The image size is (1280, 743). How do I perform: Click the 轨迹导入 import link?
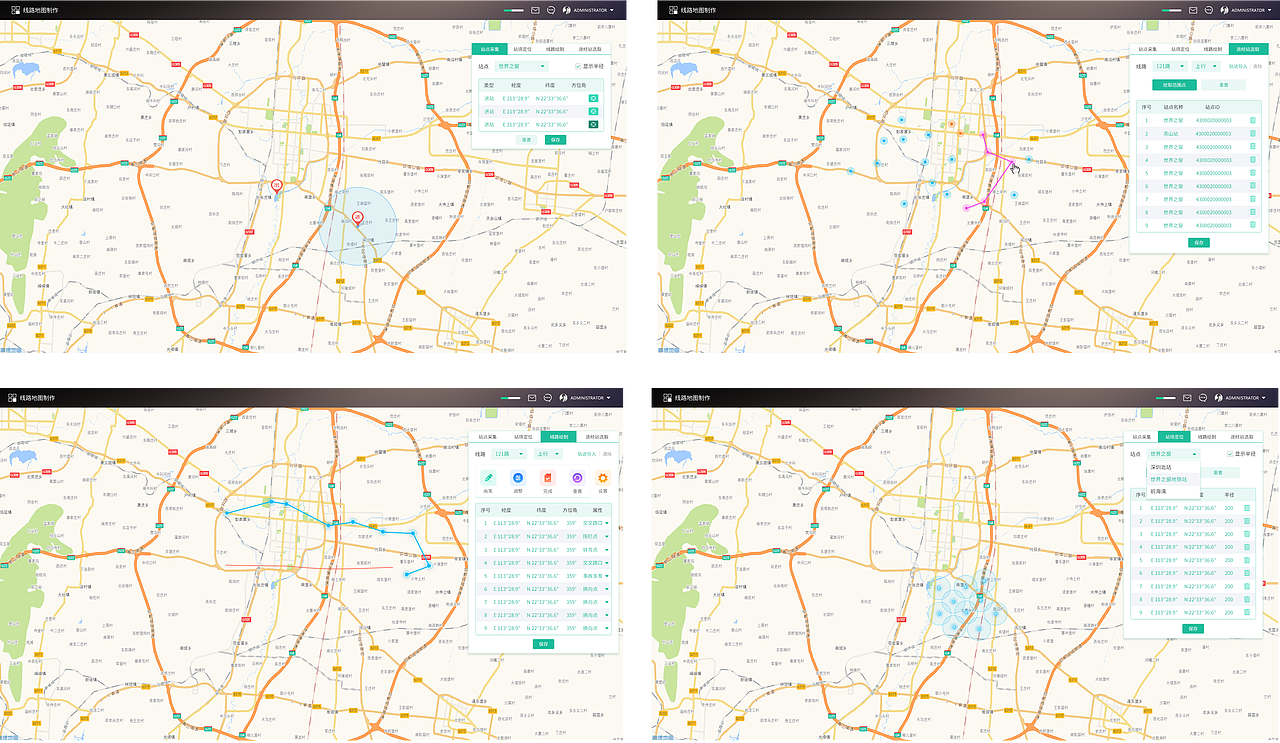1236,66
